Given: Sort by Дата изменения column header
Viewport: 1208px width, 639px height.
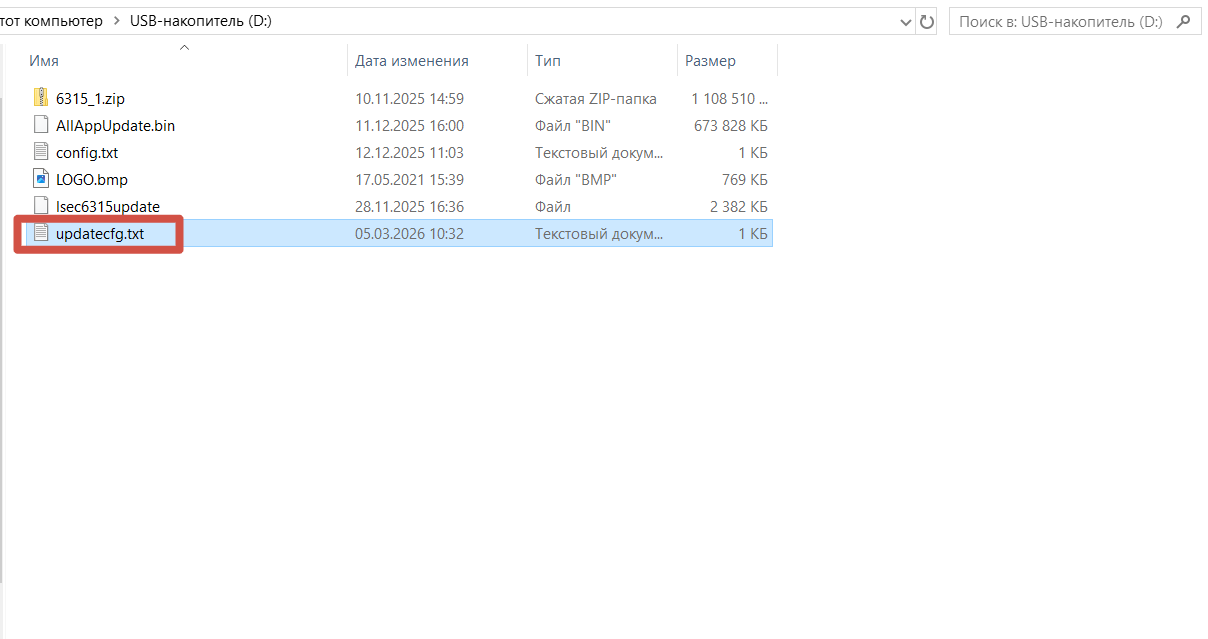Looking at the screenshot, I should pyautogui.click(x=412, y=61).
